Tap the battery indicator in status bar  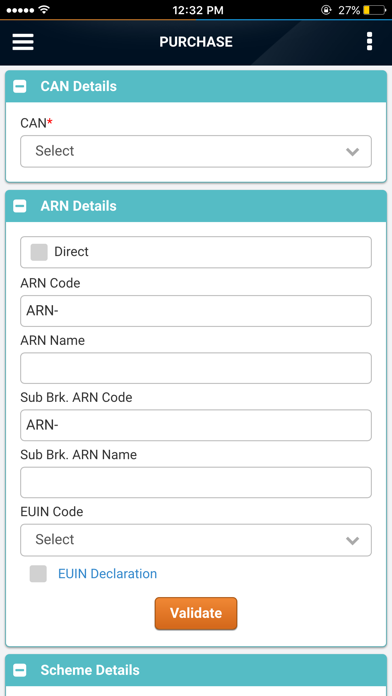(x=375, y=10)
